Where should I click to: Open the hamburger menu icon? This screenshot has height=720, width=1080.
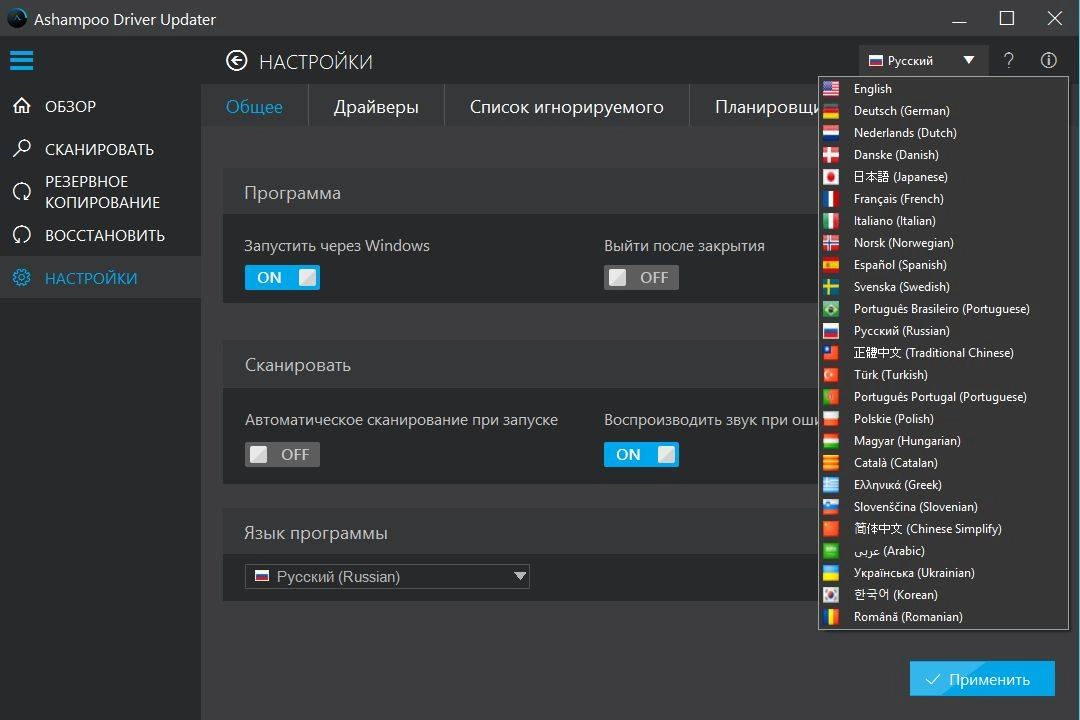[21, 60]
